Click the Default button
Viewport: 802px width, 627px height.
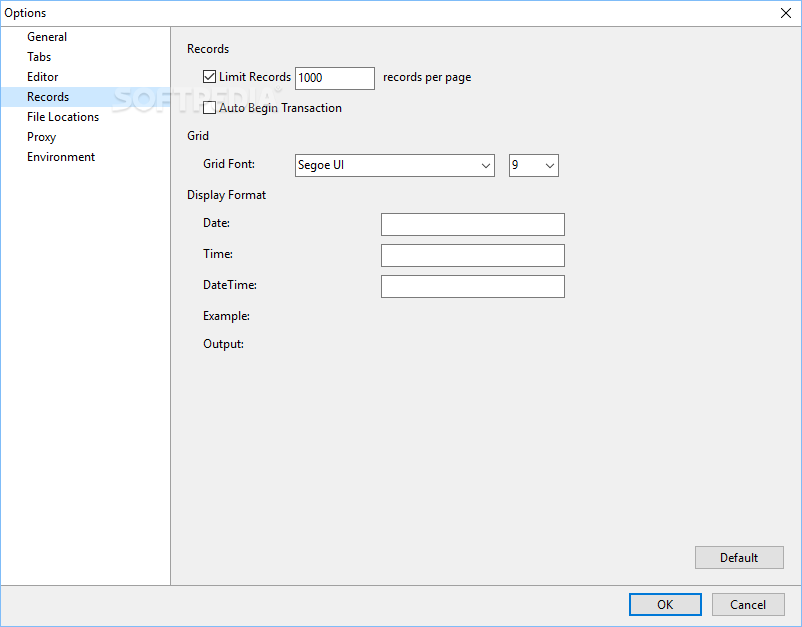click(739, 557)
